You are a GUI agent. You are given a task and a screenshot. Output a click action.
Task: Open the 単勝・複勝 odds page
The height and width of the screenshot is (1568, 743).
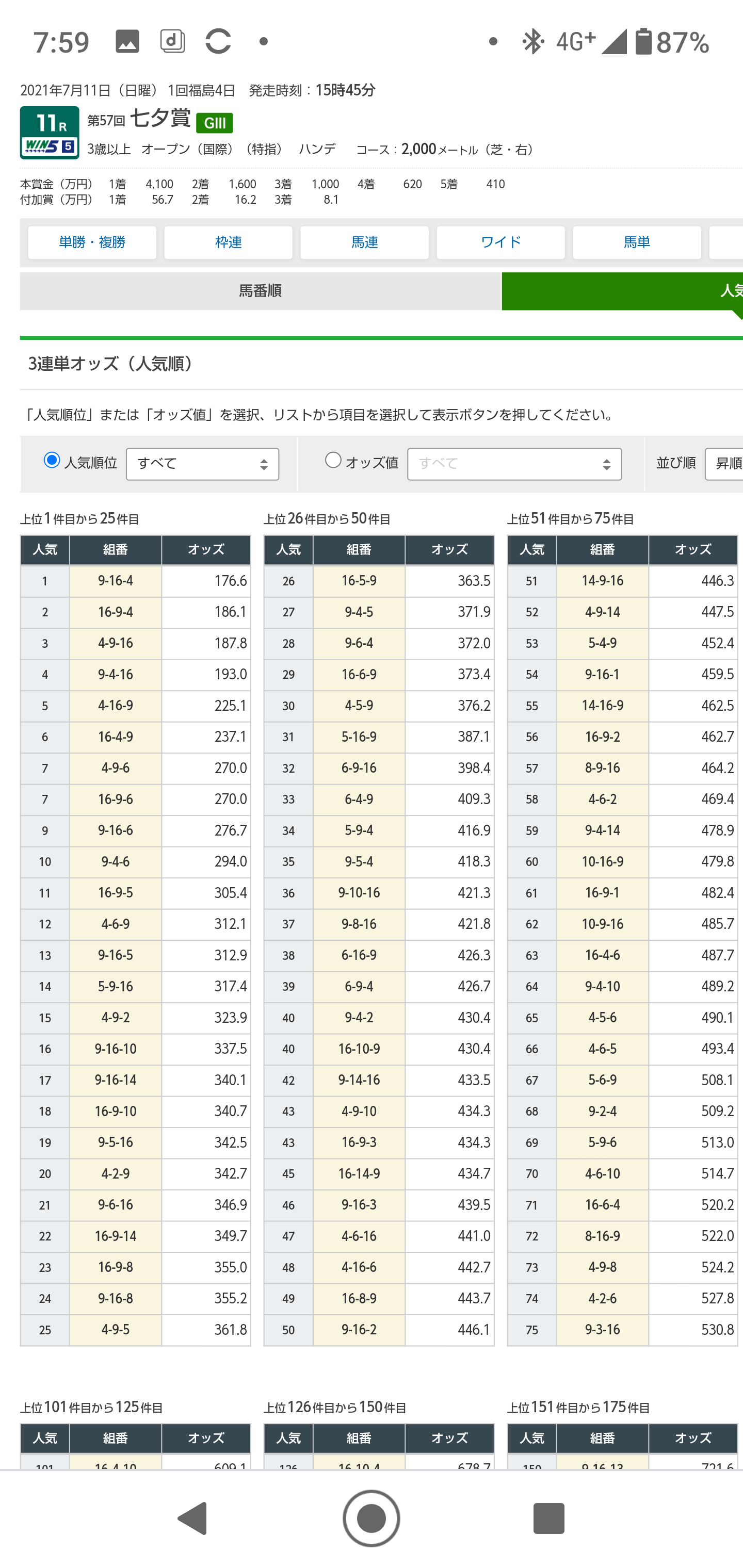tap(92, 242)
